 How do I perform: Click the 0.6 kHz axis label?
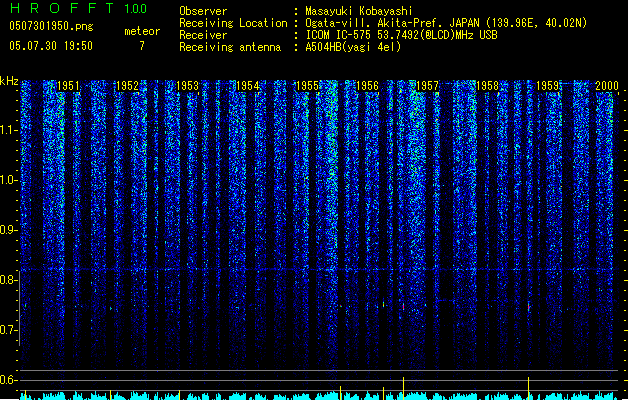[8, 380]
